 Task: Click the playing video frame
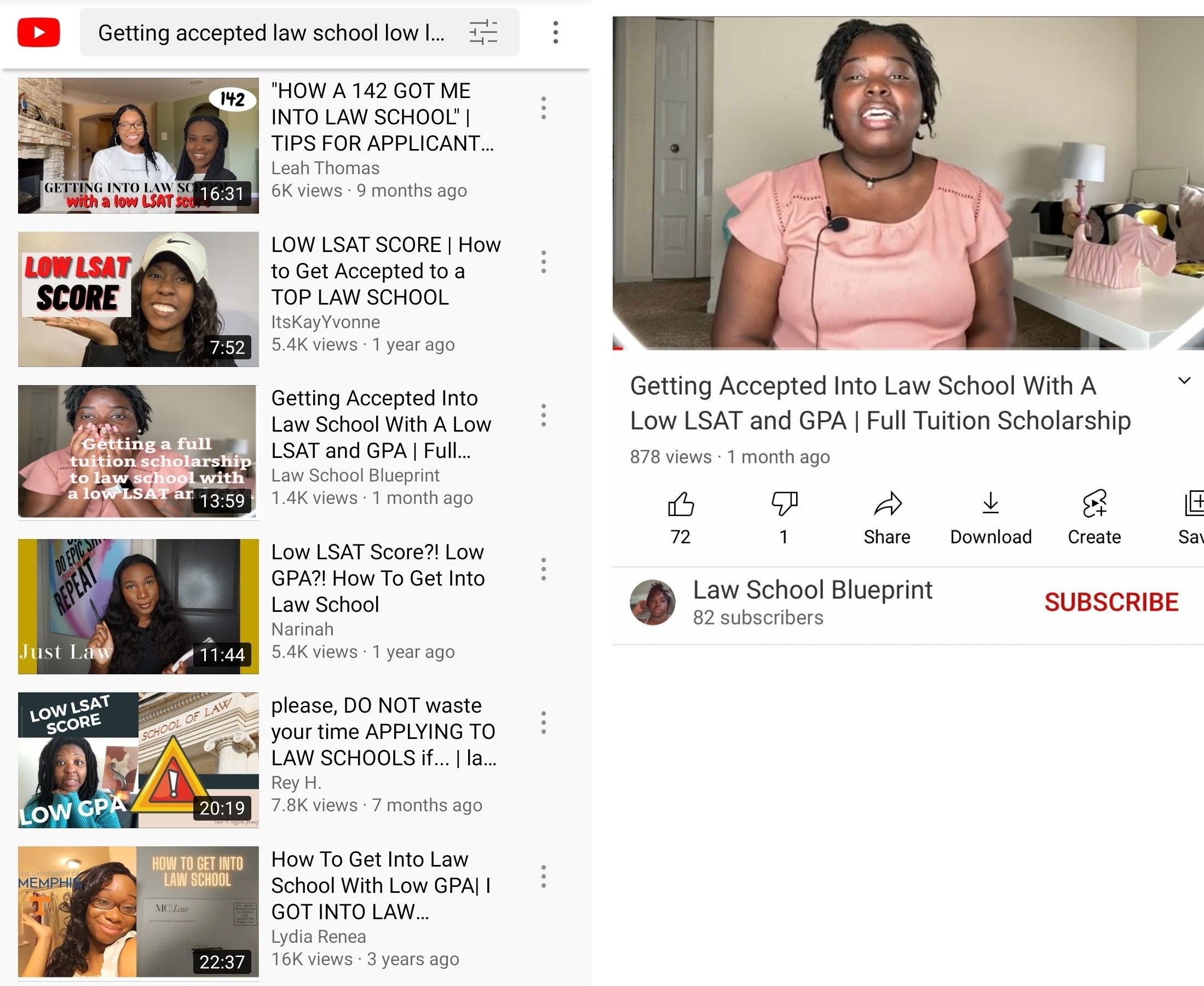coord(908,182)
